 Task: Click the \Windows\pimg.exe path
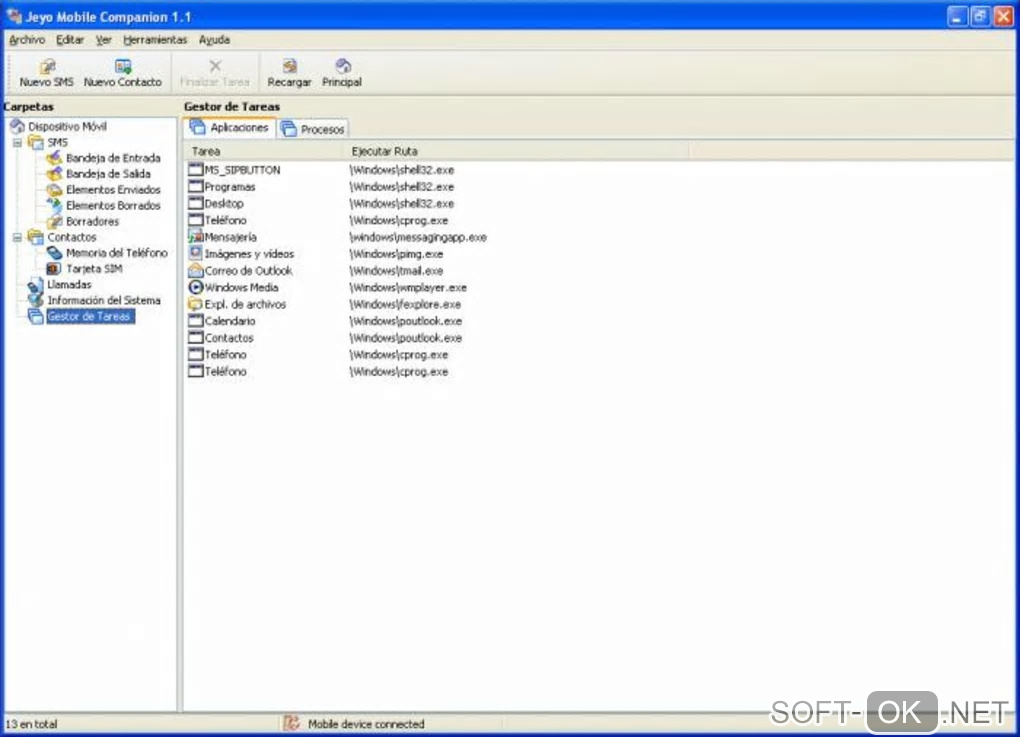point(396,254)
